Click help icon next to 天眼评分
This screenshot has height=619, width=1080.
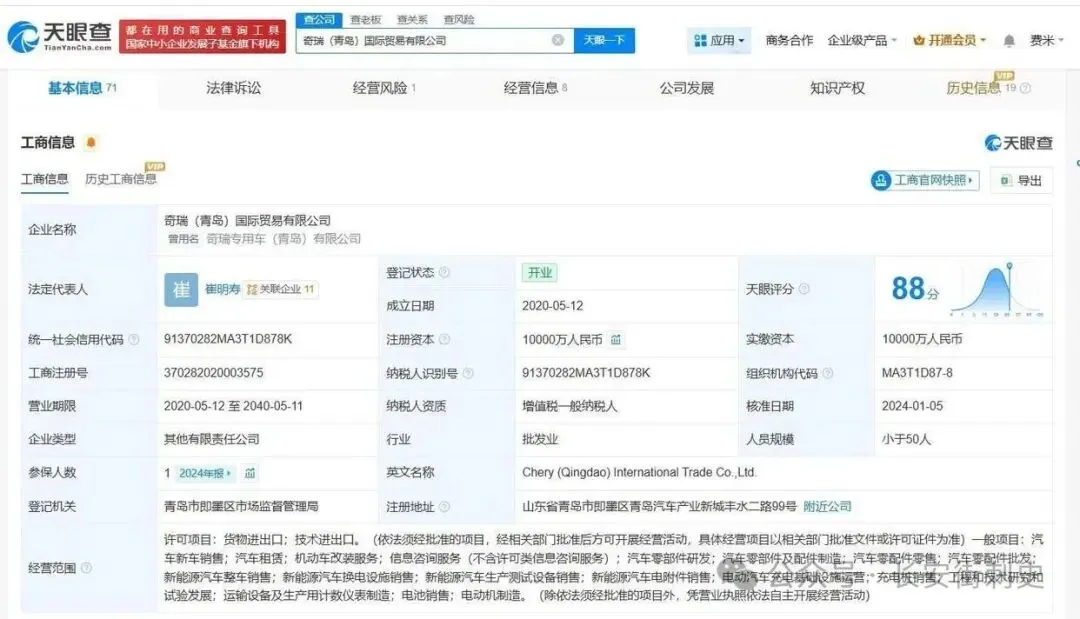click(x=804, y=289)
